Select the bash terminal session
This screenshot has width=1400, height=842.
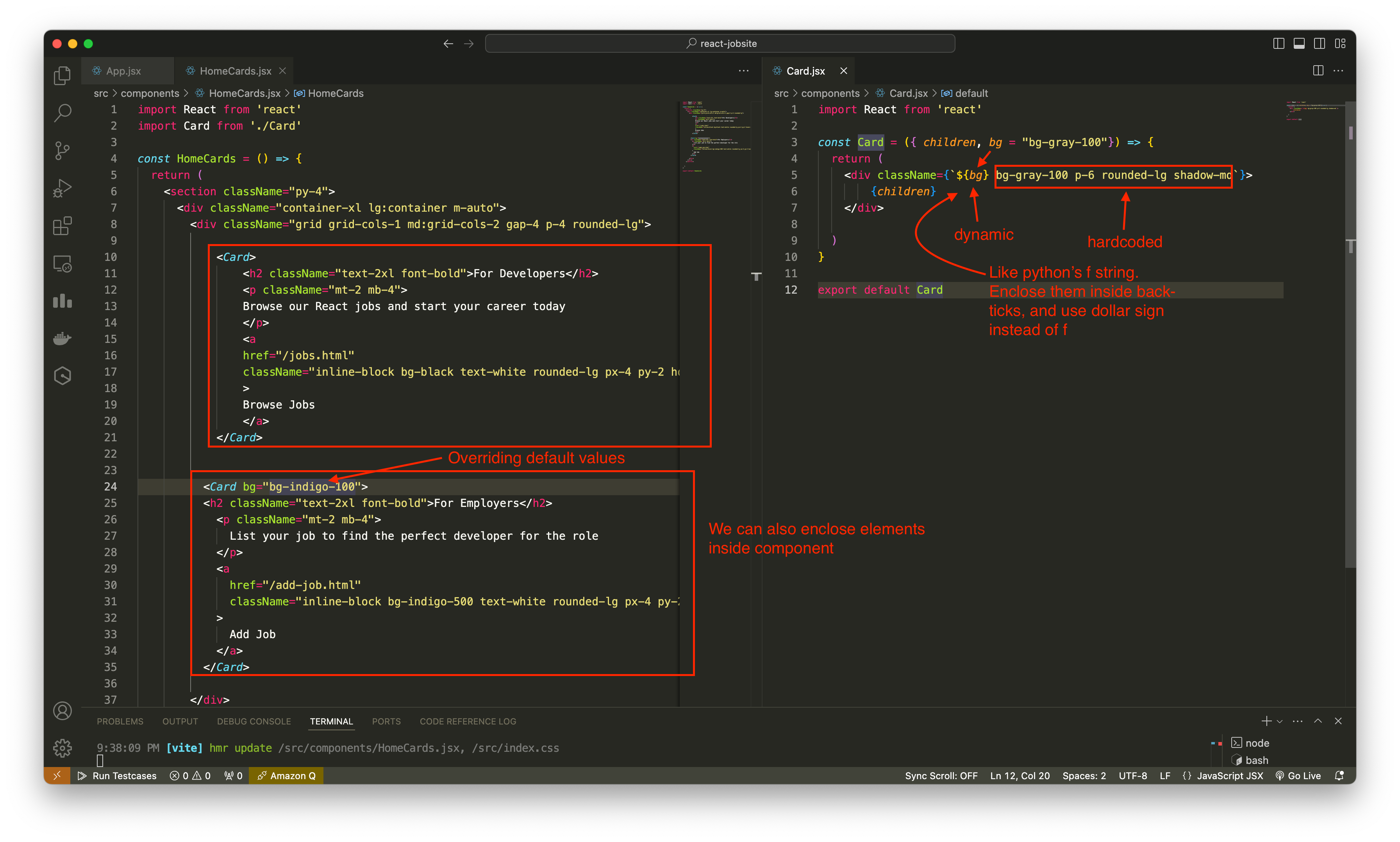click(x=1250, y=760)
